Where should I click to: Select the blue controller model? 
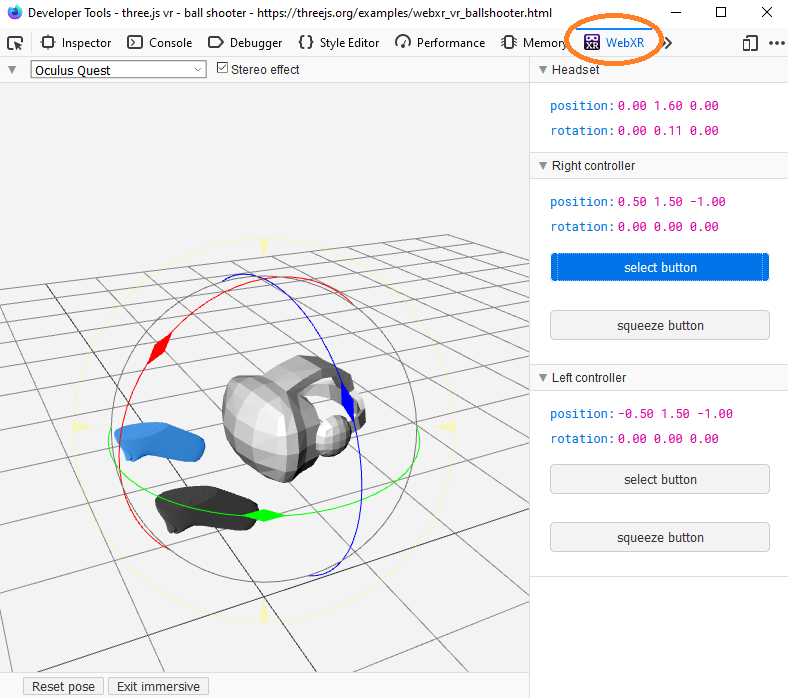(x=160, y=442)
